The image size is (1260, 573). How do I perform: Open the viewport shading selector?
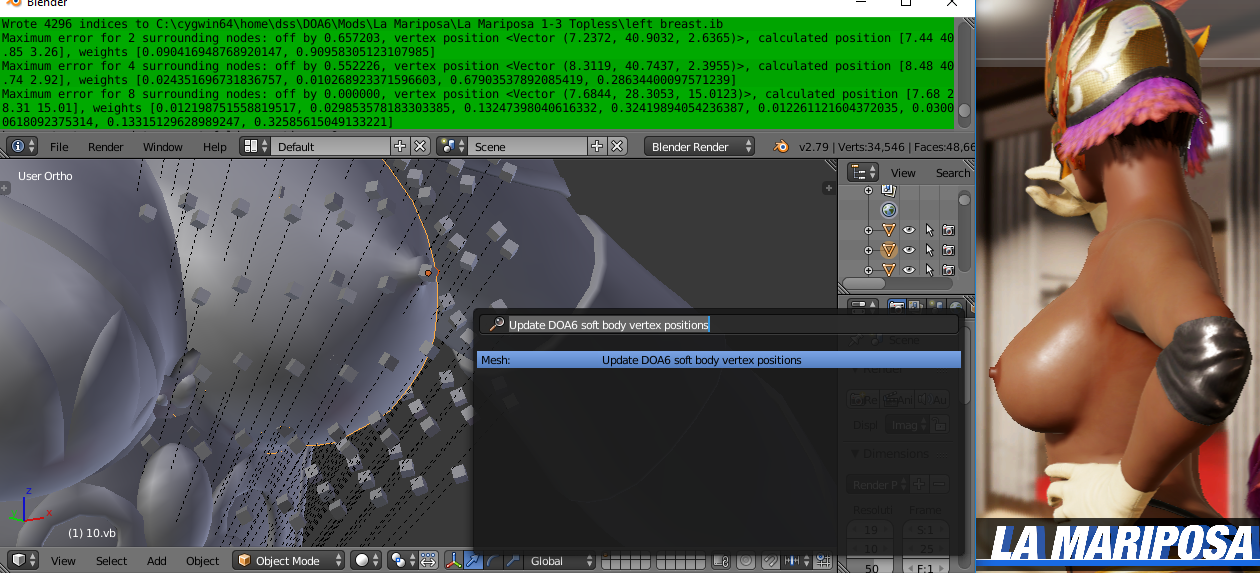[x=367, y=560]
